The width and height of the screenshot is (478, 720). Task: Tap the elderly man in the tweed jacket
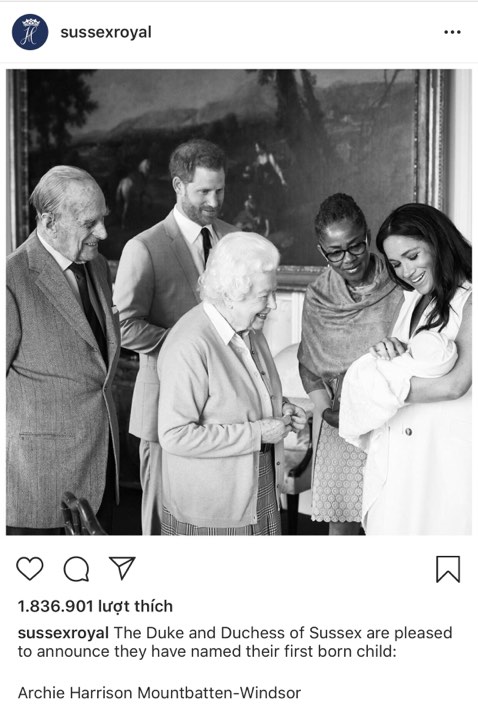(x=60, y=349)
